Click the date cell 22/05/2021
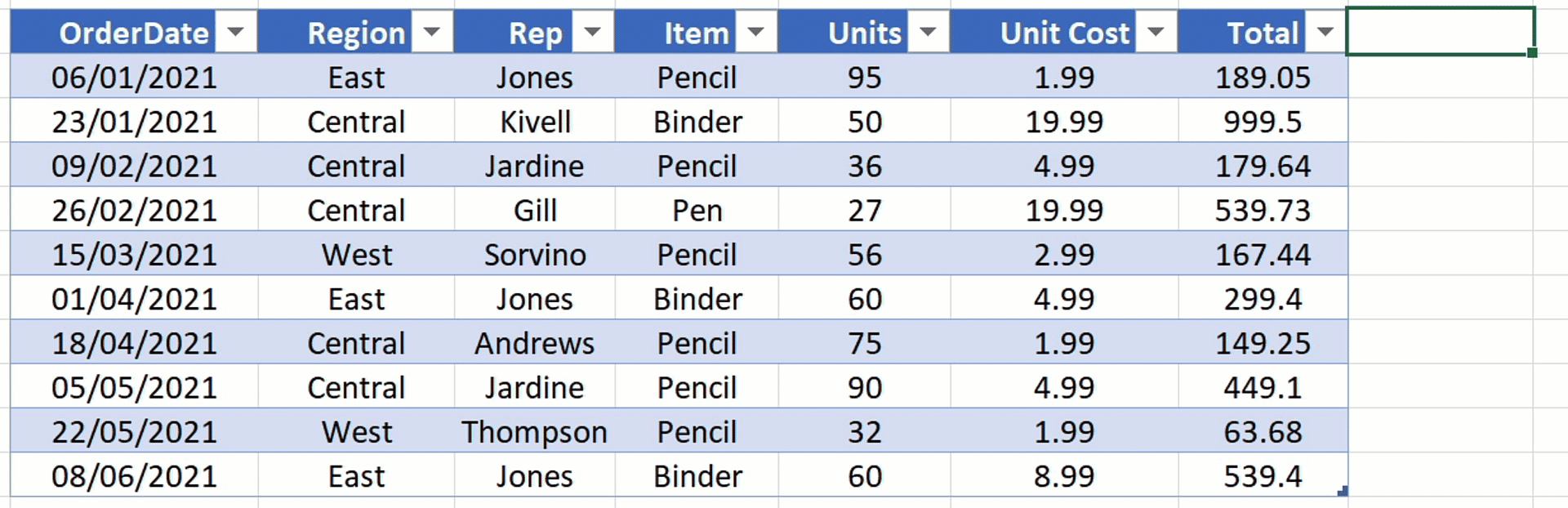 (134, 432)
